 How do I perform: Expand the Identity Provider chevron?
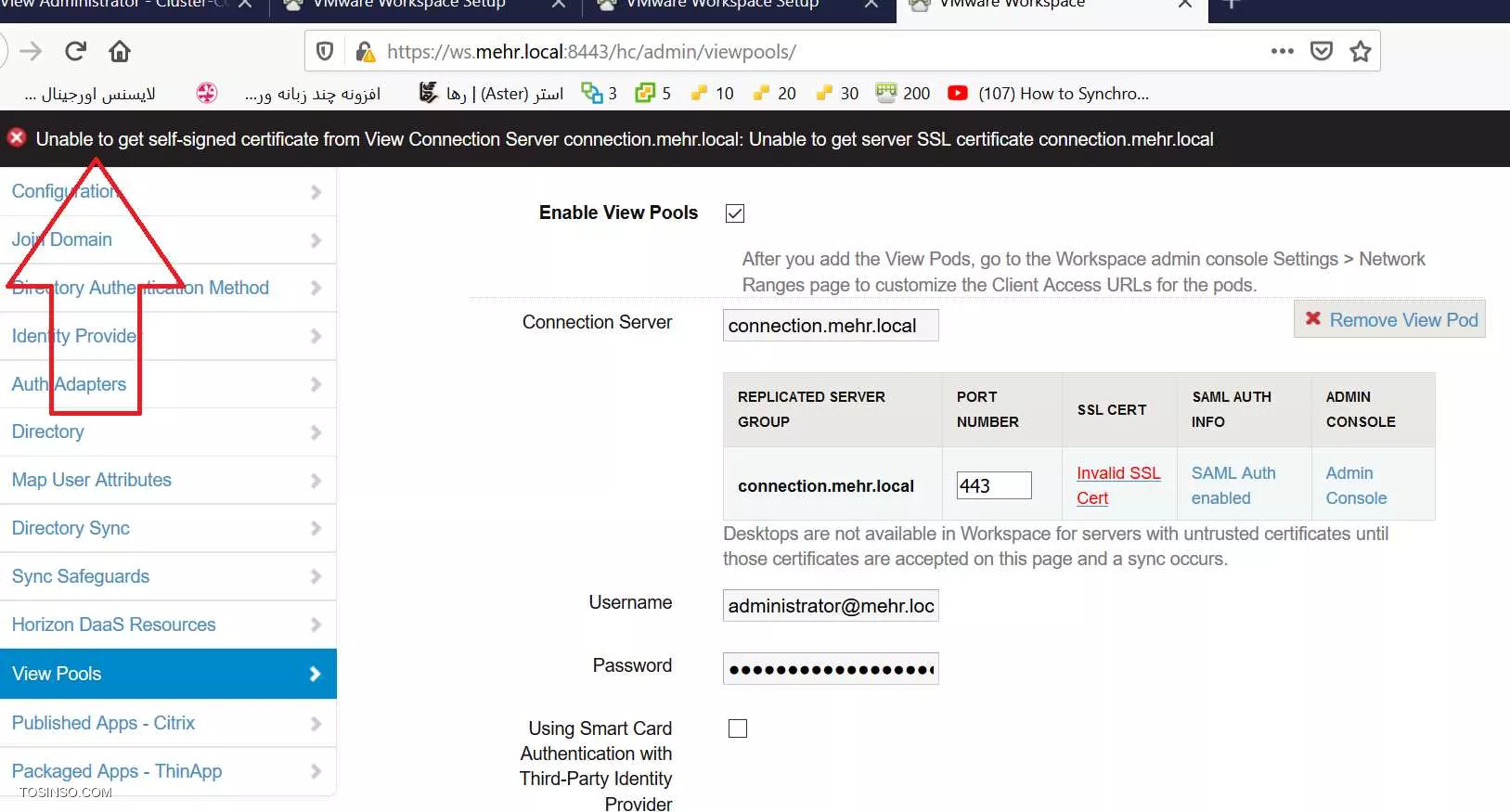click(x=316, y=337)
